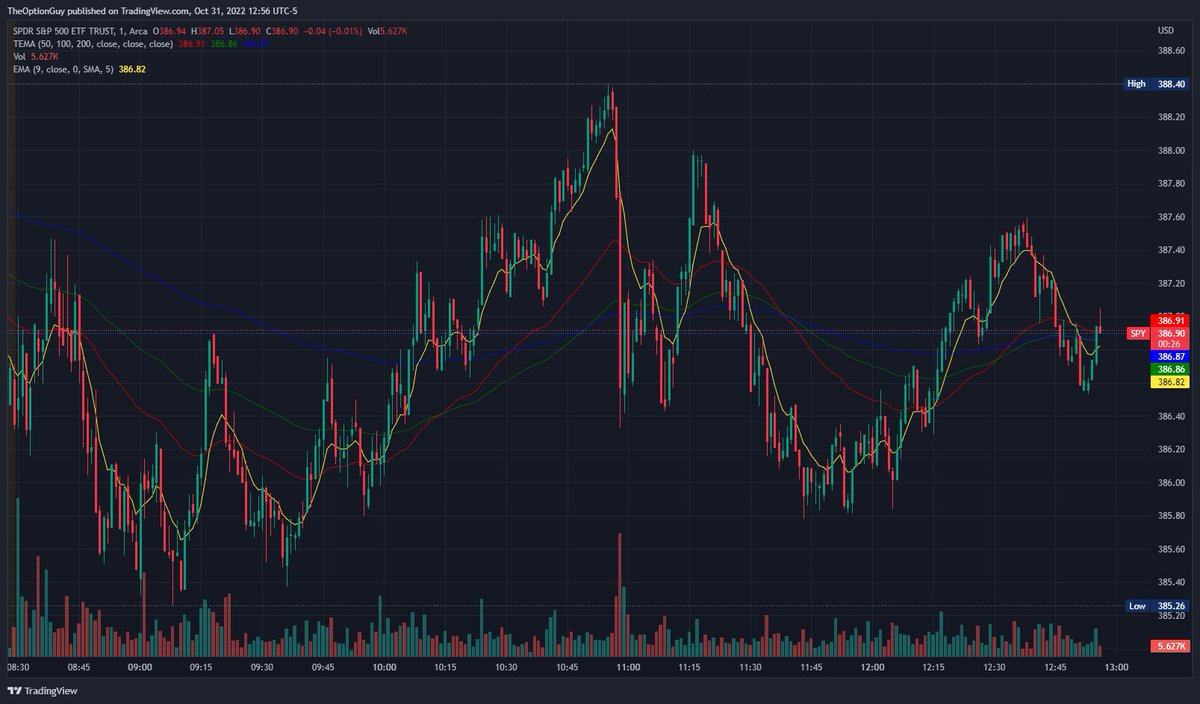Click the High 388.40 label on the price scale

tap(1137, 84)
